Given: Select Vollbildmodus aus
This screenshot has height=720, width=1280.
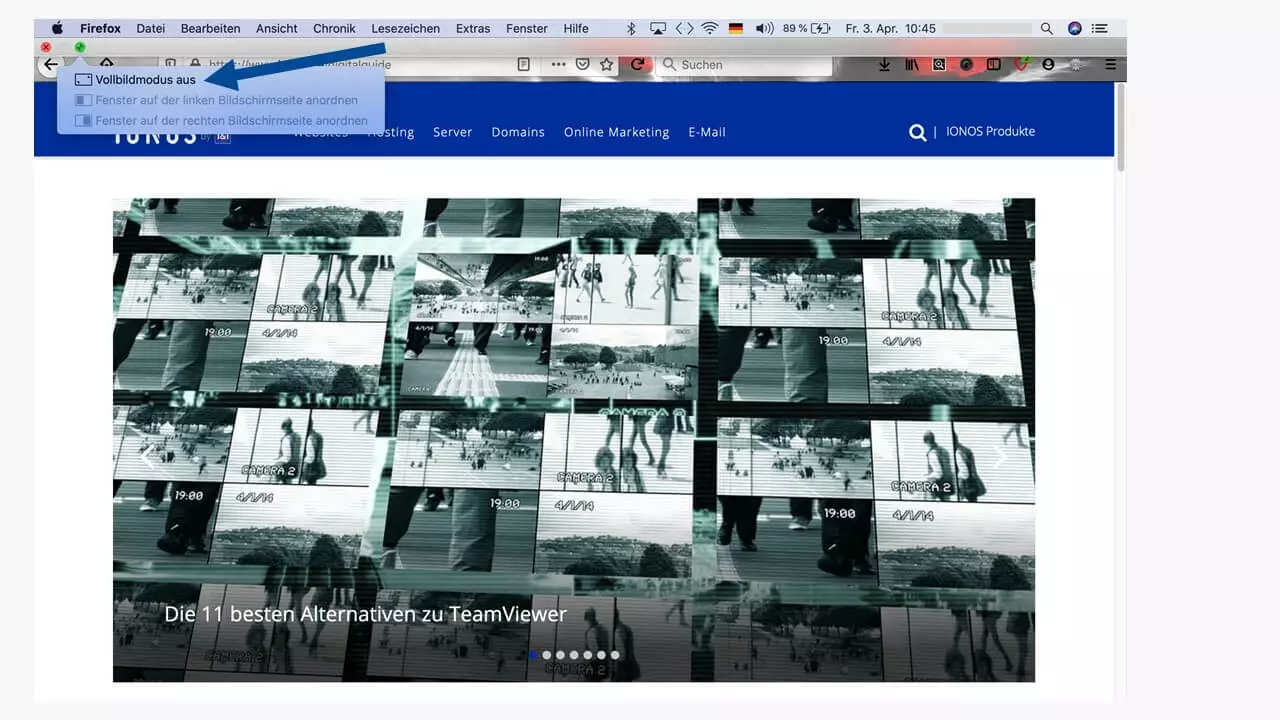Looking at the screenshot, I should coord(146,80).
